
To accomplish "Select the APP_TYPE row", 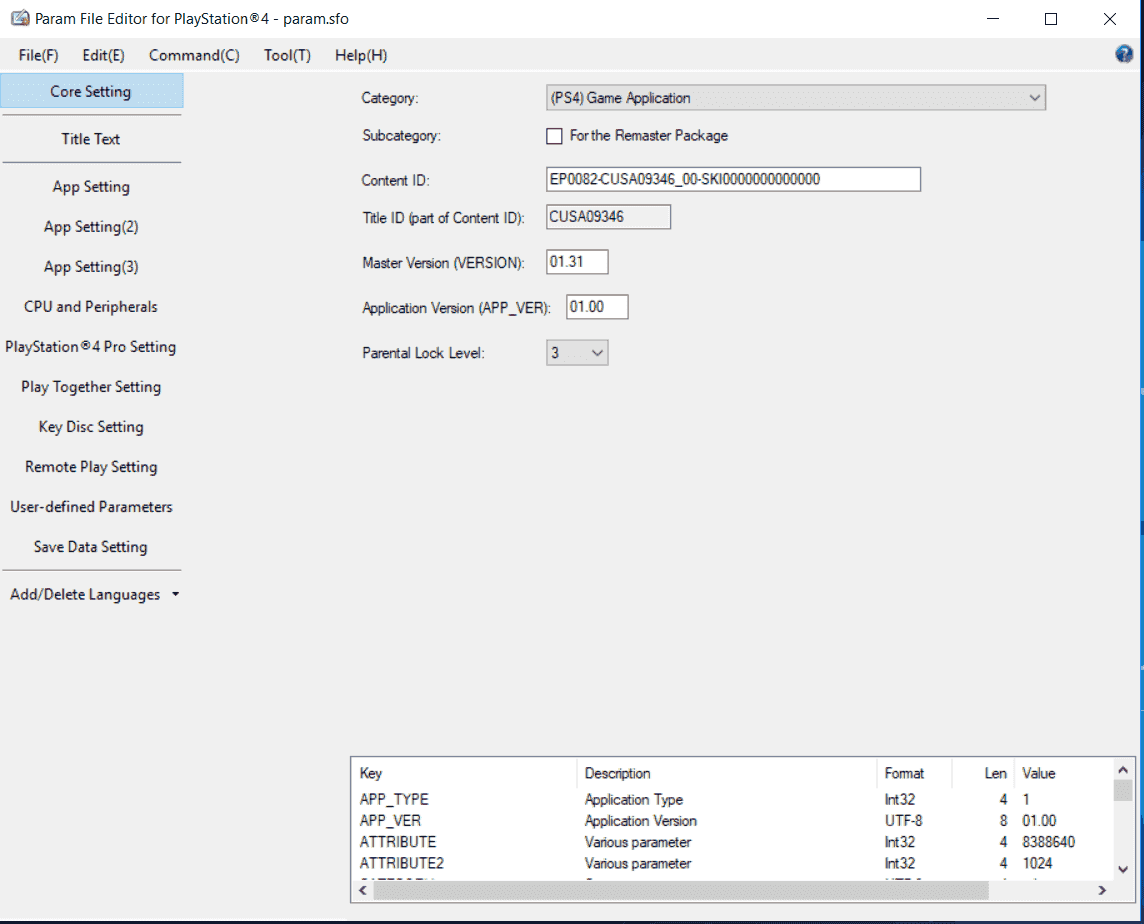I will 733,800.
